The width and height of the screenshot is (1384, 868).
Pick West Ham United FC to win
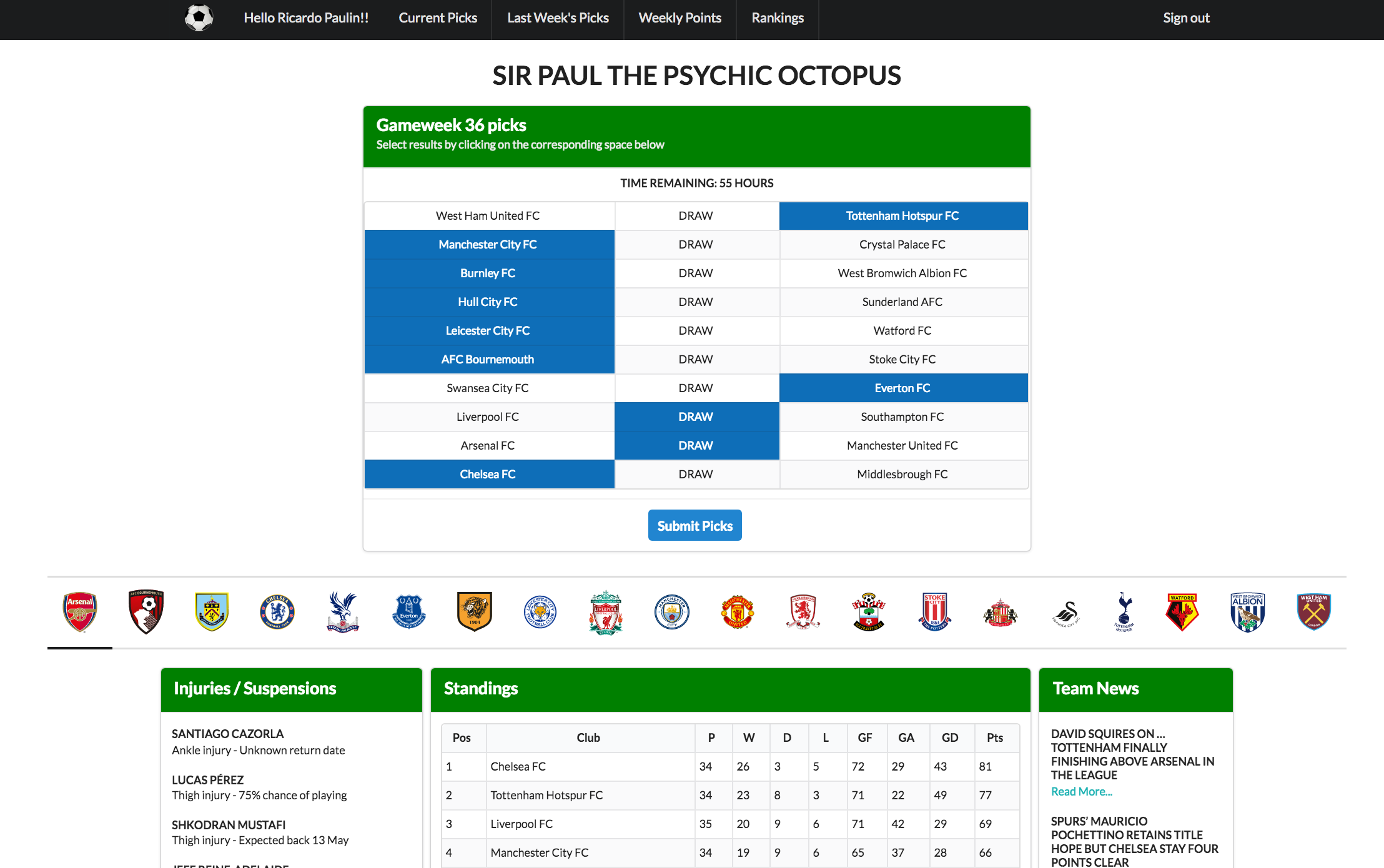(488, 216)
